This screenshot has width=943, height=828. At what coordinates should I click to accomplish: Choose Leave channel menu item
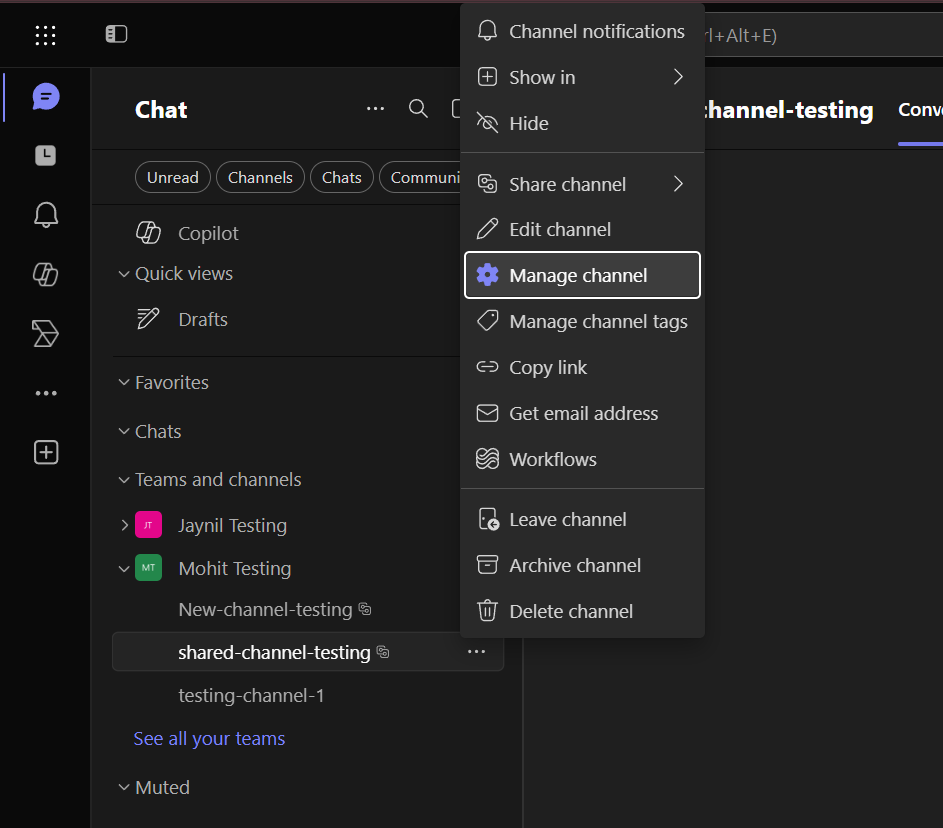click(x=582, y=519)
